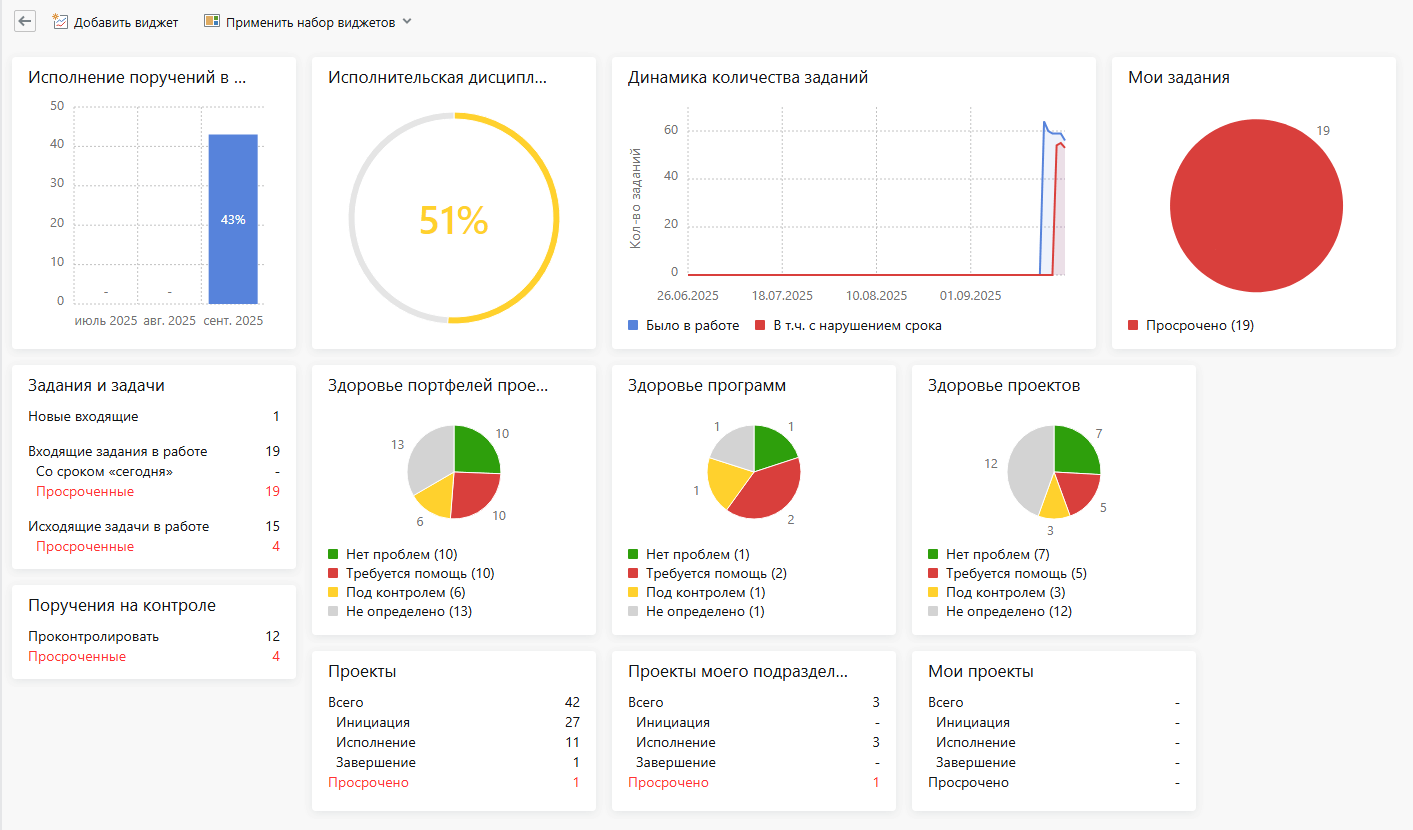Click the Apply widget set icon
1413x830 pixels.
click(211, 21)
